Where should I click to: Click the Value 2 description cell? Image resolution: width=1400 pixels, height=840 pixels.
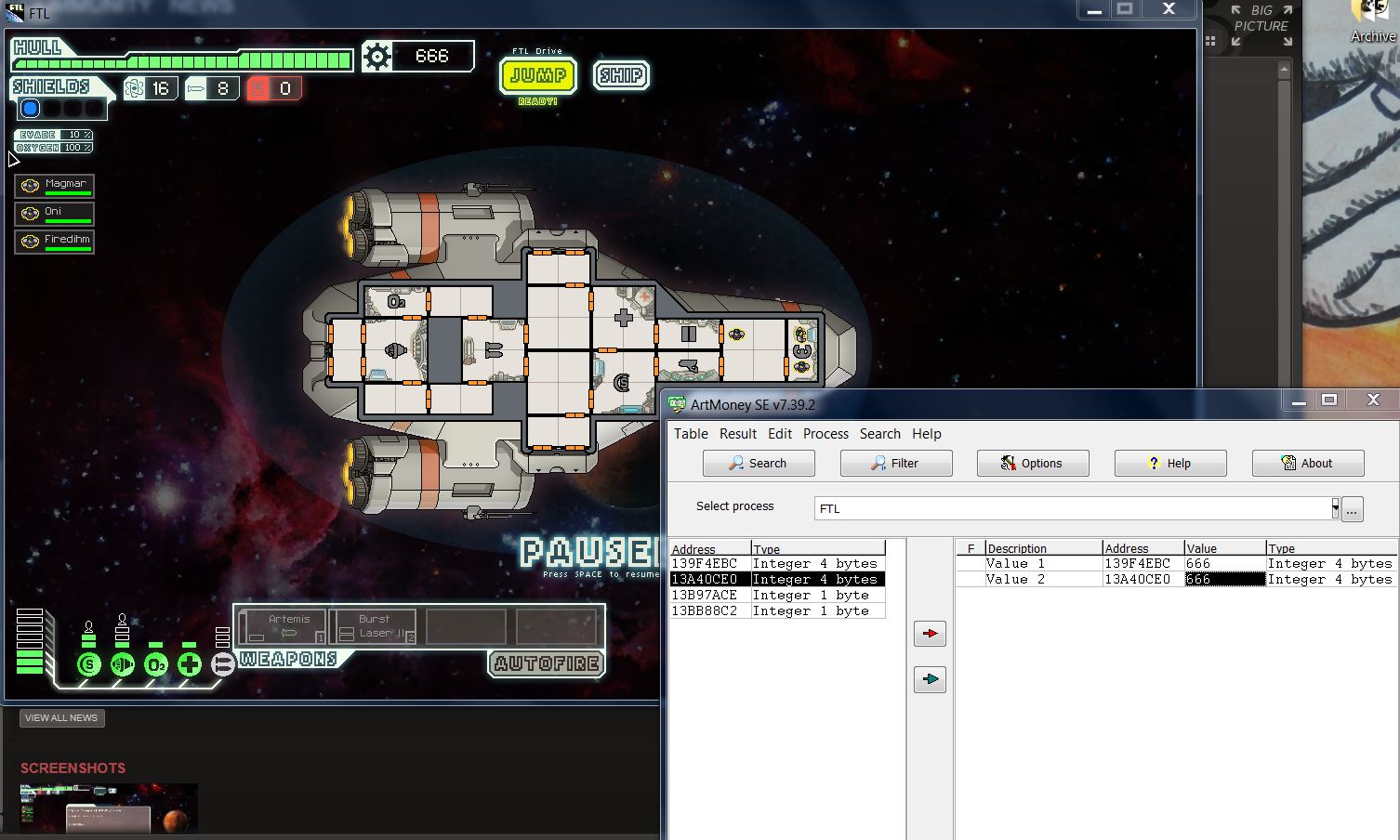click(x=1043, y=579)
